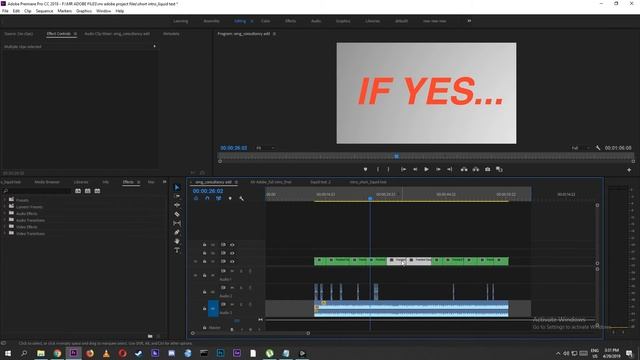Open the Markers menu

[64, 11]
